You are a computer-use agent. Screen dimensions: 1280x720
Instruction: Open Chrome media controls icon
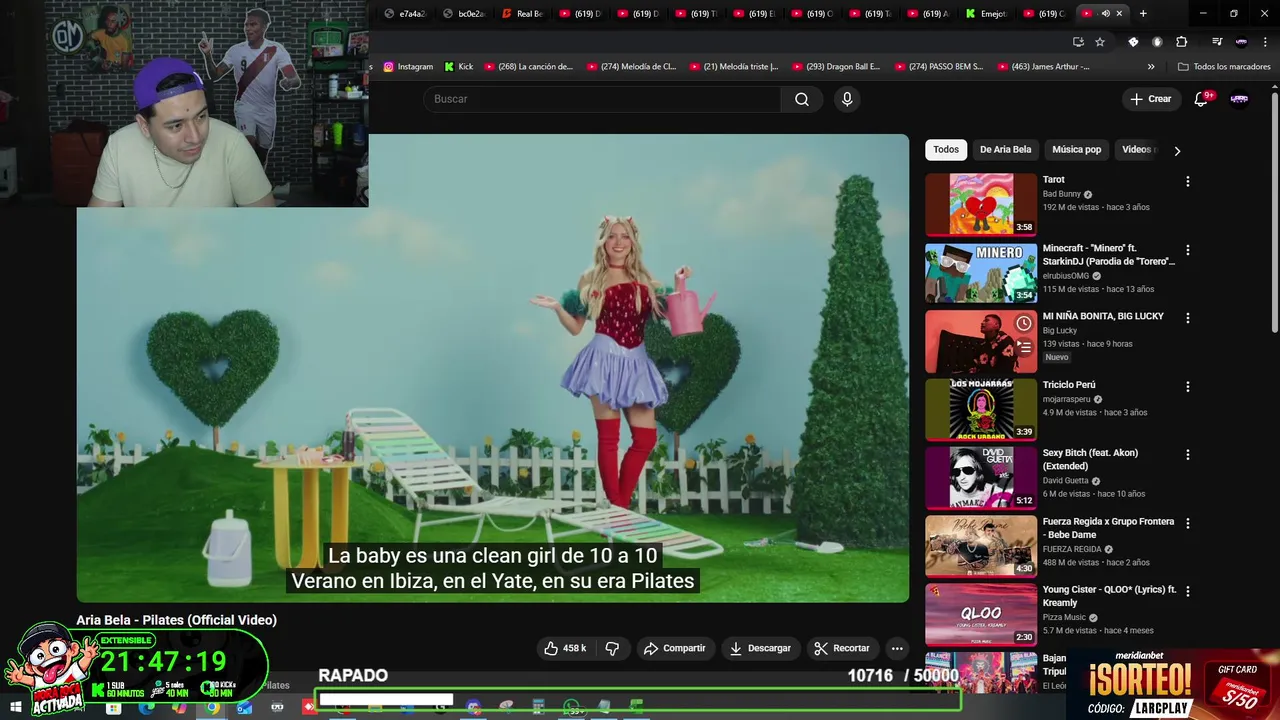pyautogui.click(x=1217, y=42)
